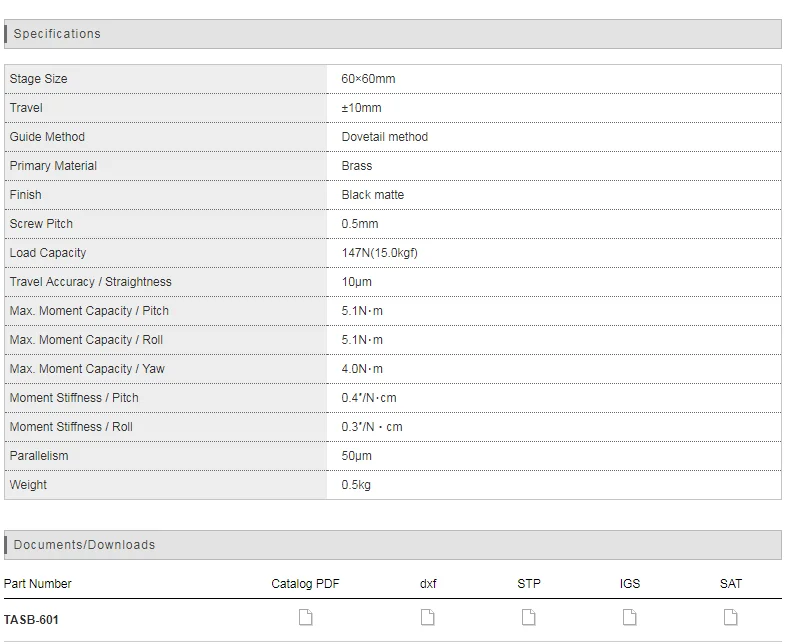The width and height of the screenshot is (791, 644).
Task: Download the IGS file for TASB-601
Action: [x=630, y=618]
